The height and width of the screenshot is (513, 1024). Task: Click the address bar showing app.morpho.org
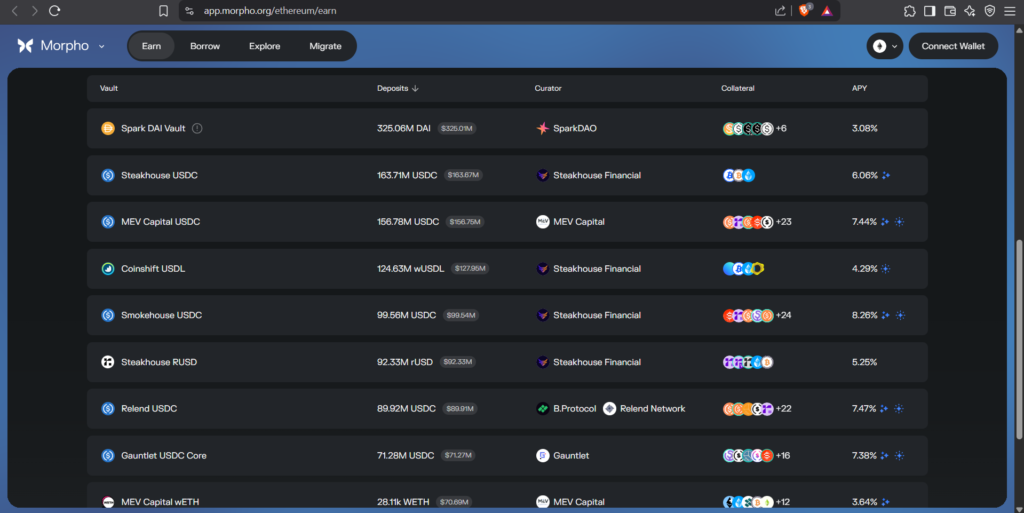[270, 10]
